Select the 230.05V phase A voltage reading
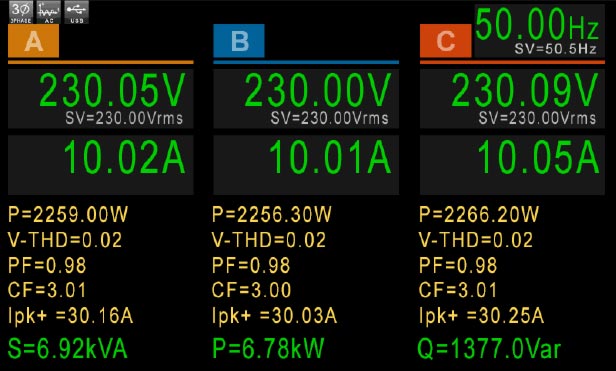Screen dimensions: 616x371 tap(112, 90)
